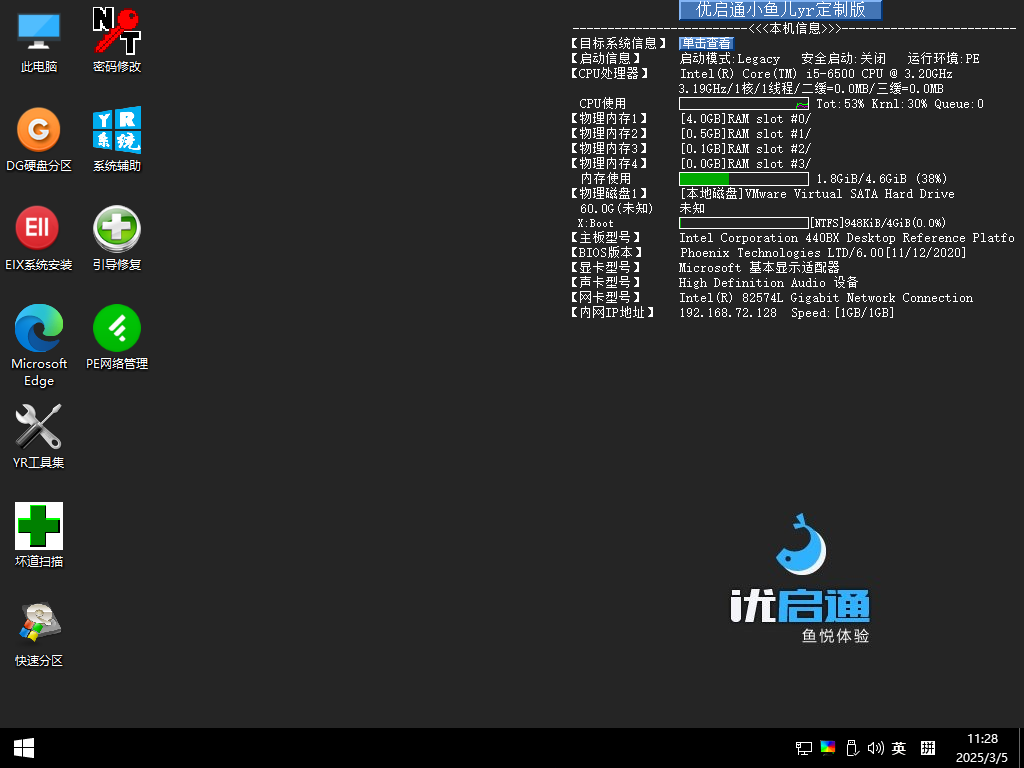Click the Intel(R) 82574L Gigabit Network text

pyautogui.click(x=826, y=298)
